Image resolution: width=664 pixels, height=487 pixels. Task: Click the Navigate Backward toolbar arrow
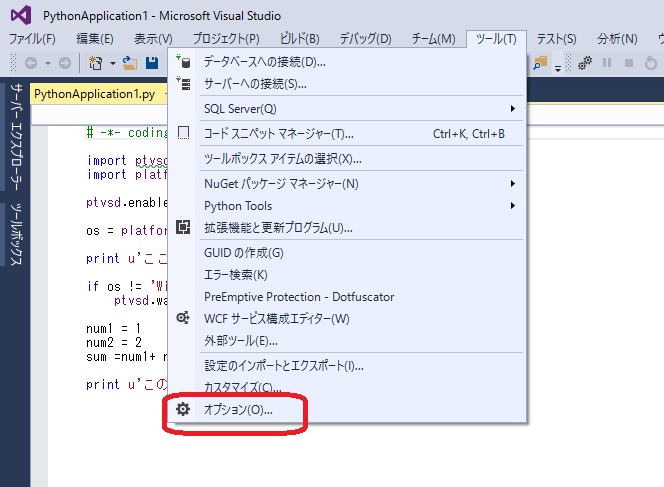(x=31, y=63)
